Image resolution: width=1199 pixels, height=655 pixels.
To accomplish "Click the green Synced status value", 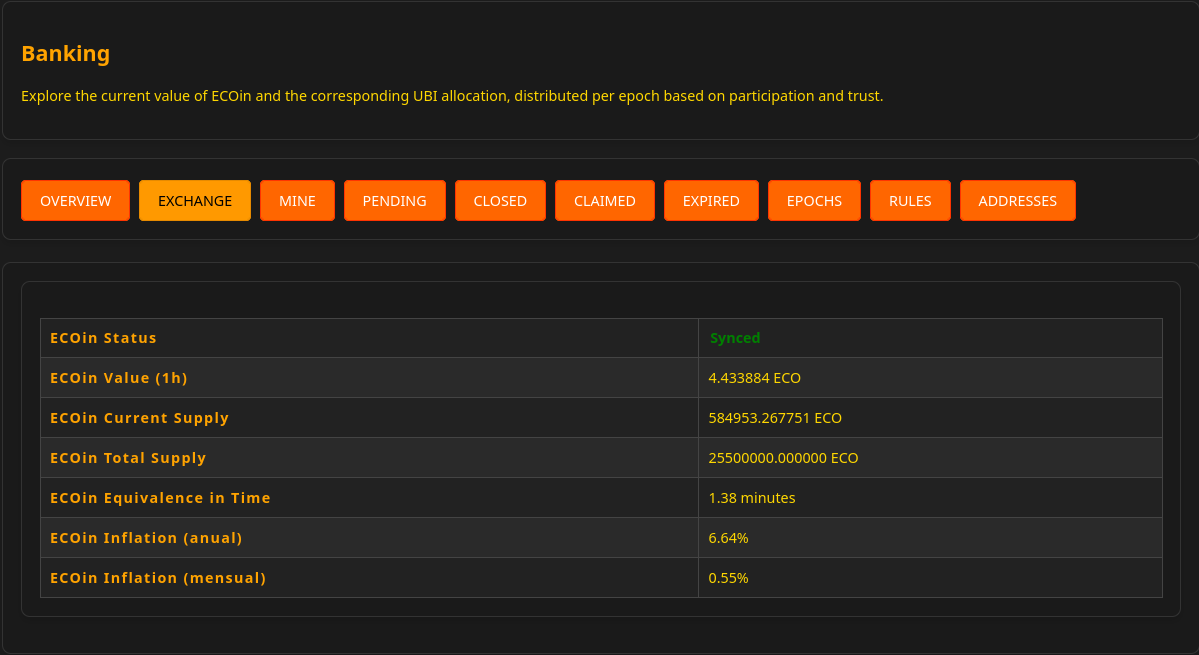I will click(x=735, y=338).
